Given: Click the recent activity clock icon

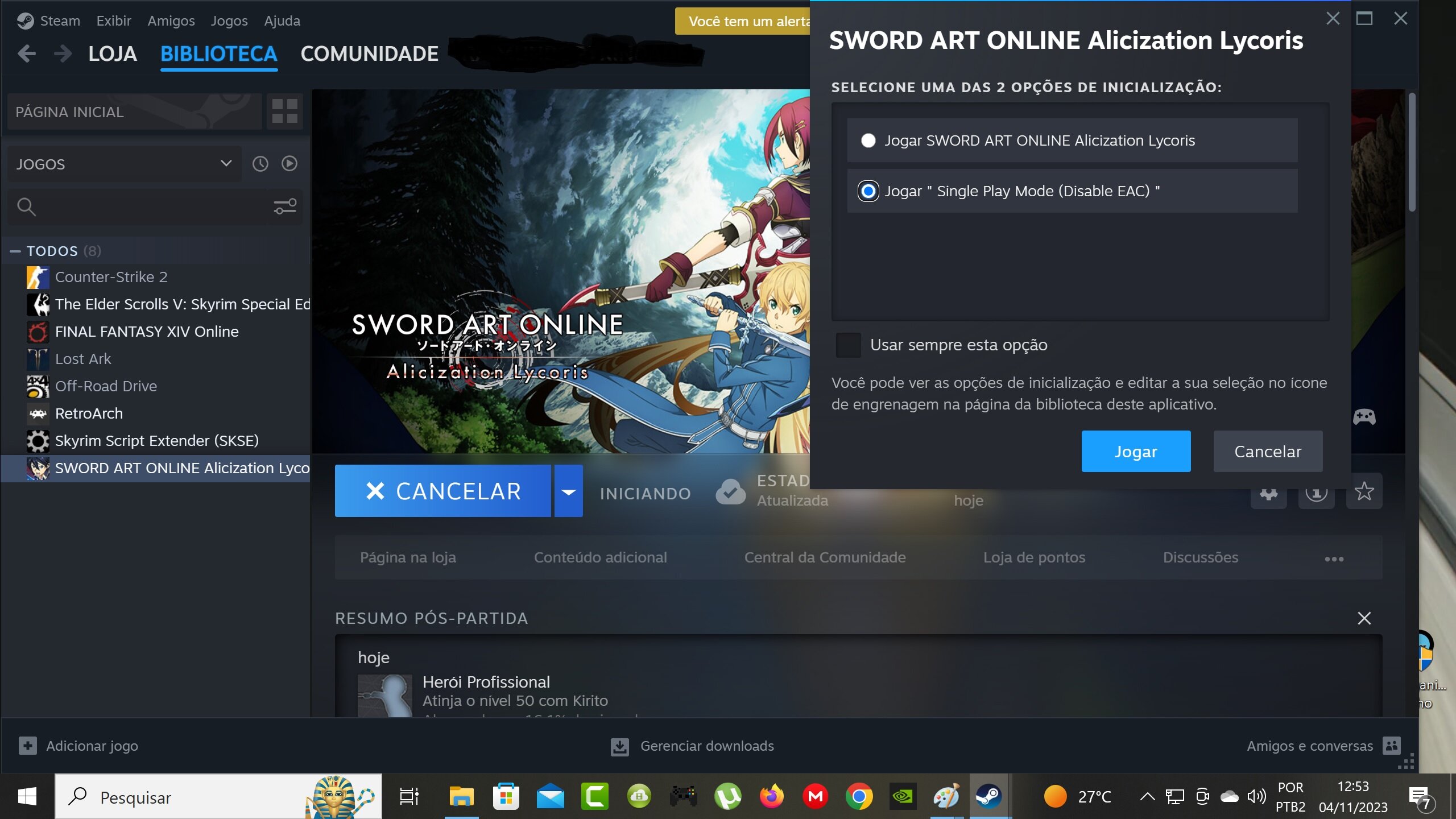Looking at the screenshot, I should click(260, 164).
